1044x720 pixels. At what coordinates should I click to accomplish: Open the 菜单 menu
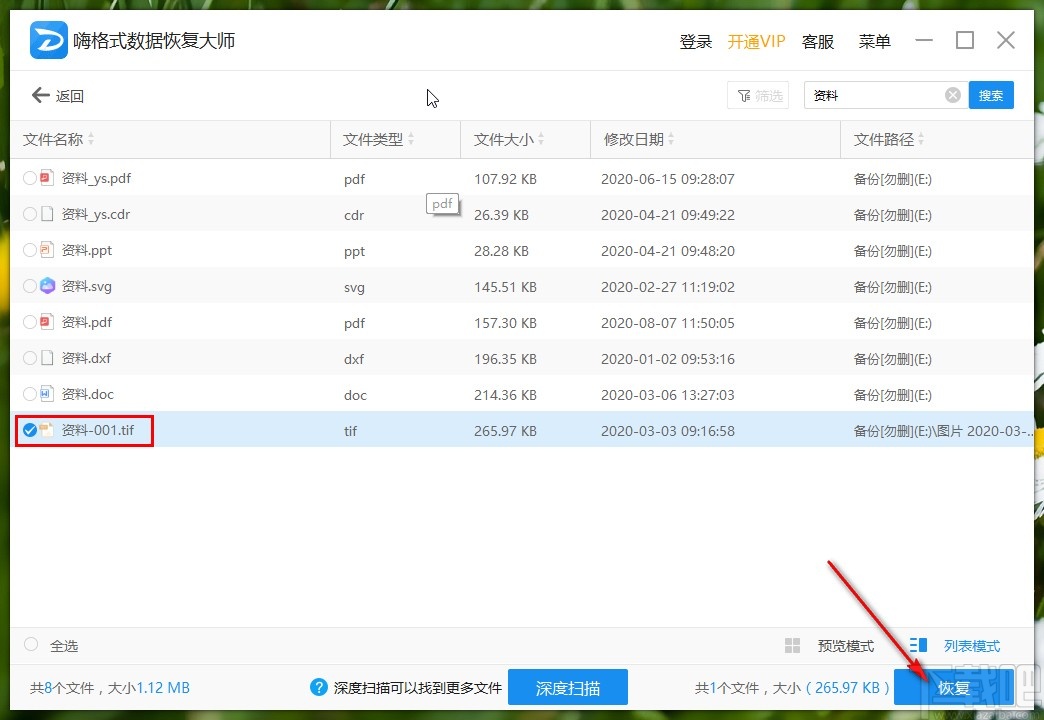click(874, 42)
